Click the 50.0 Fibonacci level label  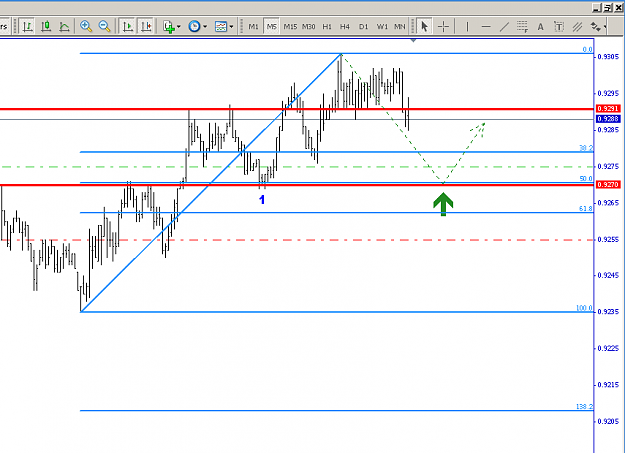(586, 179)
